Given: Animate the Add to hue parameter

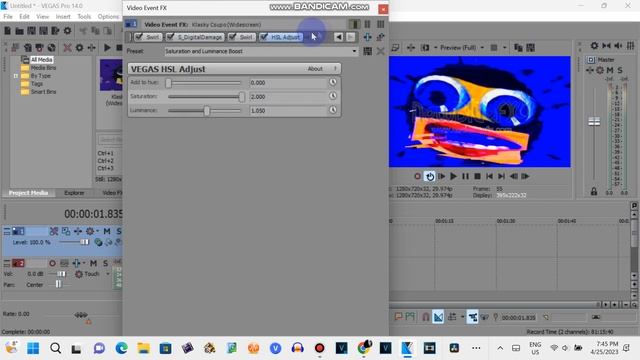Looking at the screenshot, I should pos(333,82).
